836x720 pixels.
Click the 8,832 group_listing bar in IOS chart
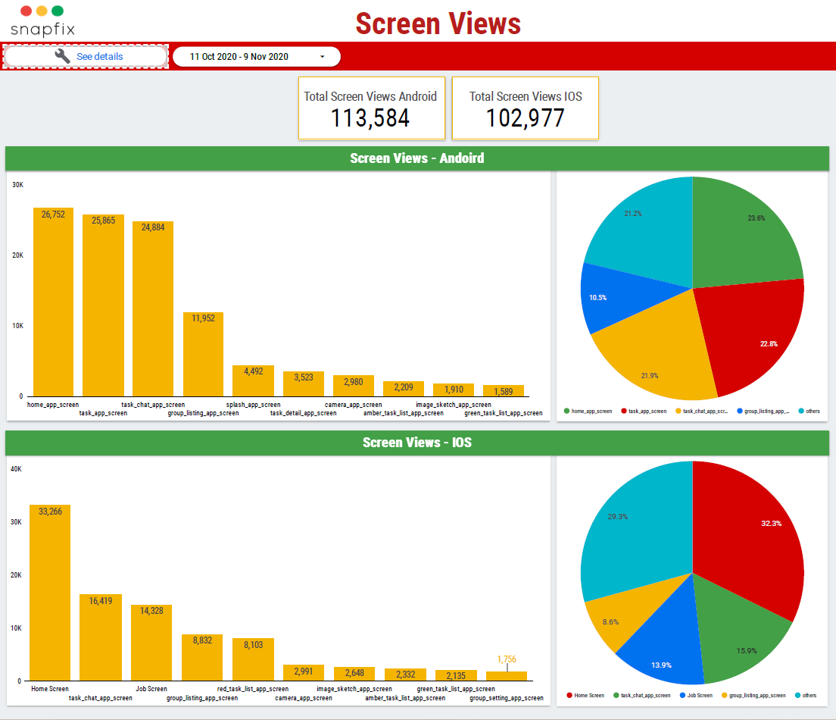202,657
